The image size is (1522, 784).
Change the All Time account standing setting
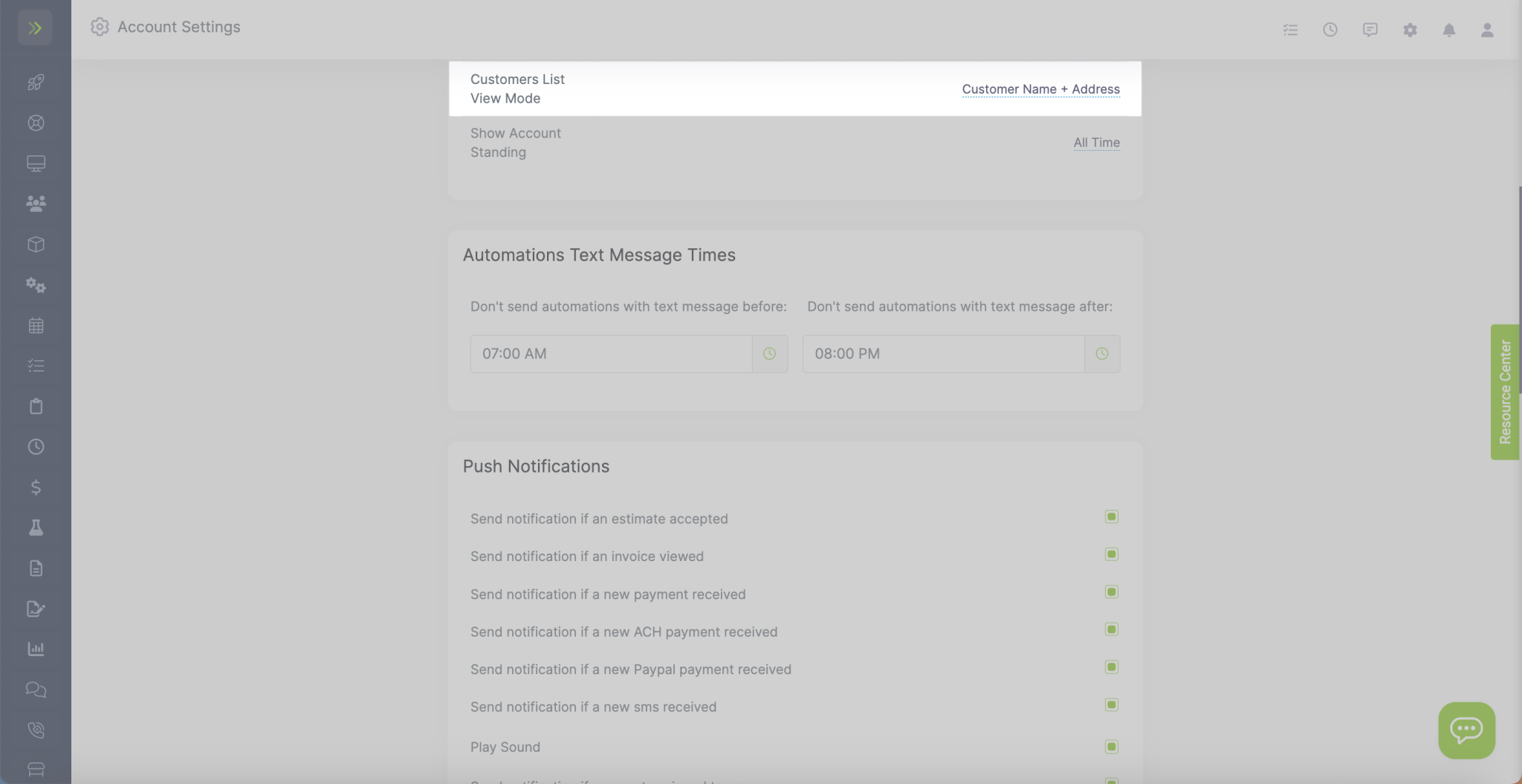point(1096,142)
